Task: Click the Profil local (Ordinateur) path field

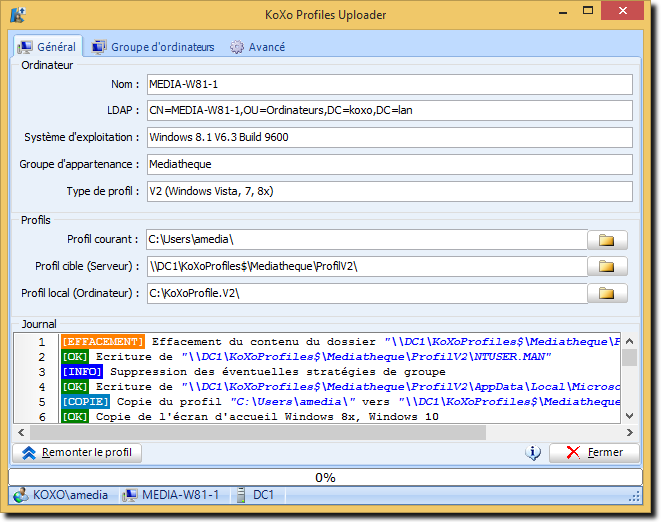Action: [367, 293]
